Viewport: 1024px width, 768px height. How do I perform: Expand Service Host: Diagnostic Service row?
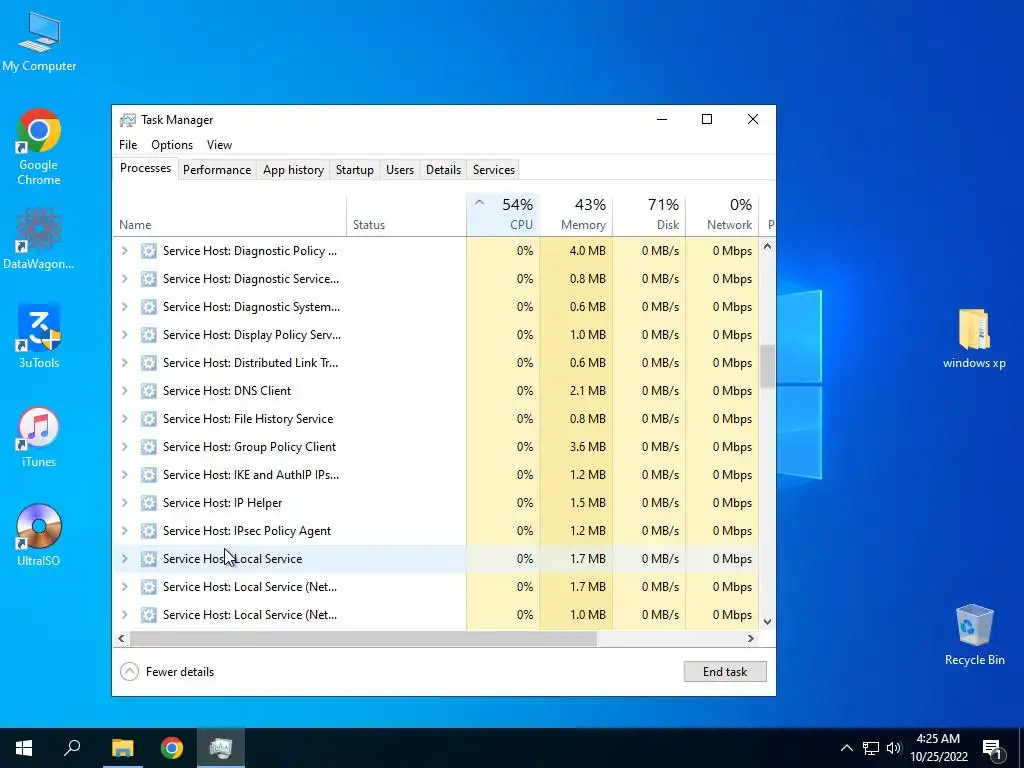[124, 279]
